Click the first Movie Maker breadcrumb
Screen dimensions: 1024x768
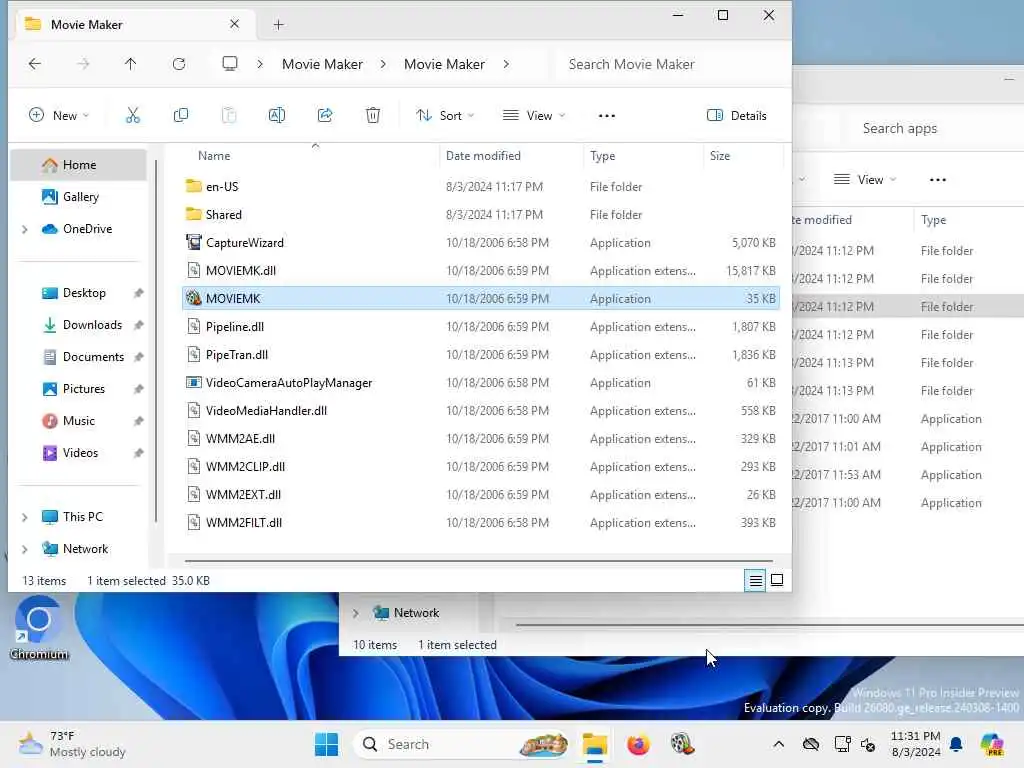(x=322, y=64)
